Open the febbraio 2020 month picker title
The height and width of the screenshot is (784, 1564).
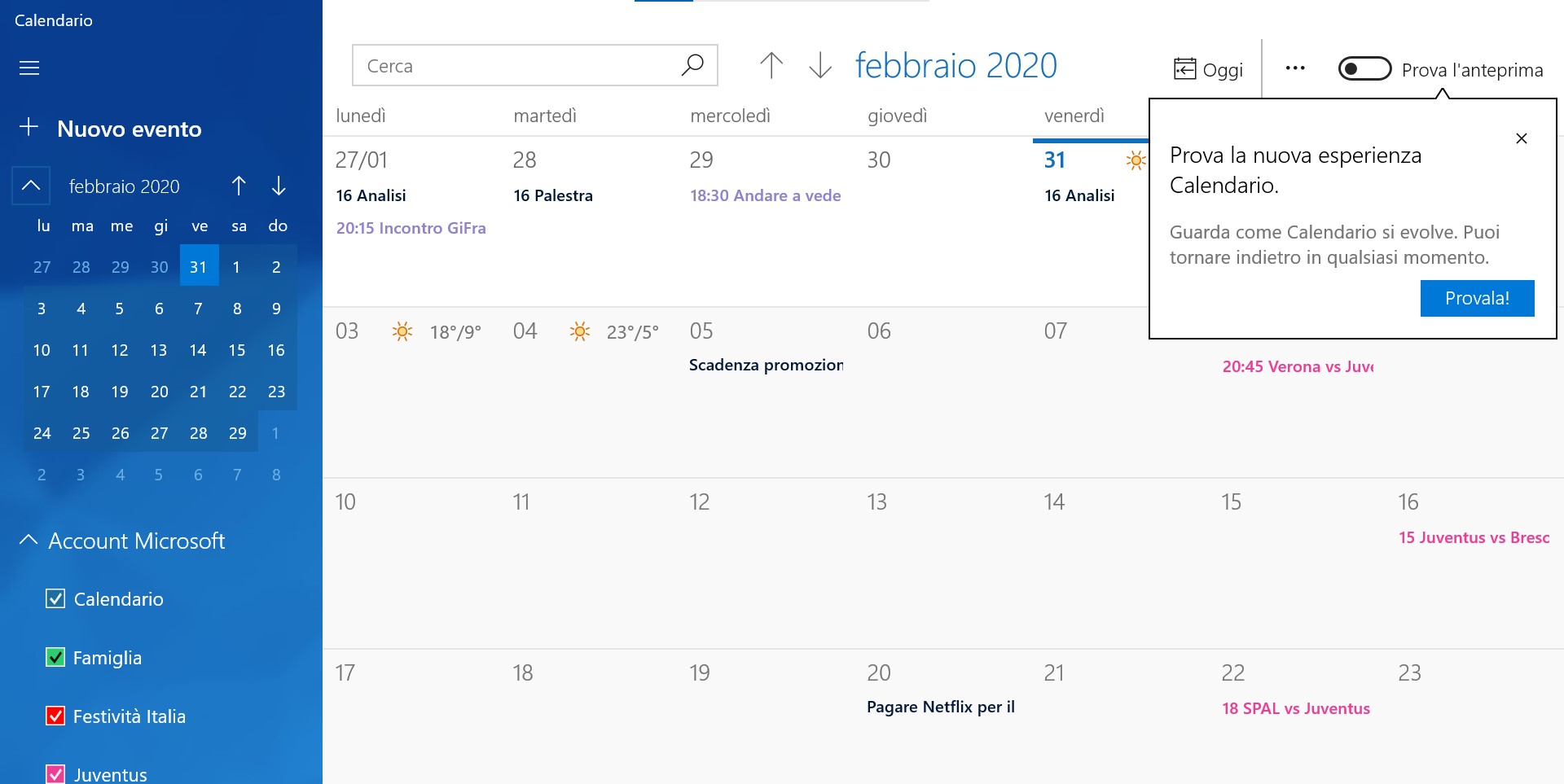(x=956, y=65)
